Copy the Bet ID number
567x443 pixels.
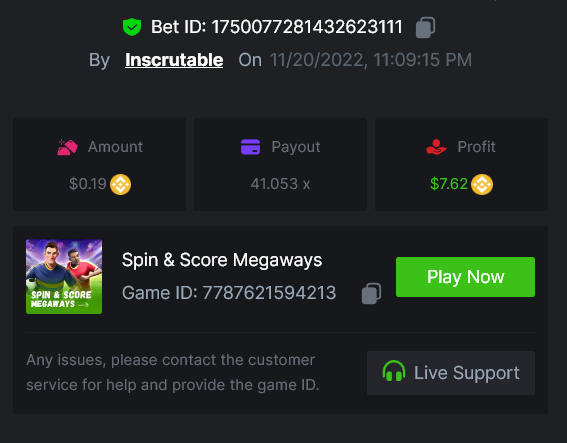pos(425,27)
